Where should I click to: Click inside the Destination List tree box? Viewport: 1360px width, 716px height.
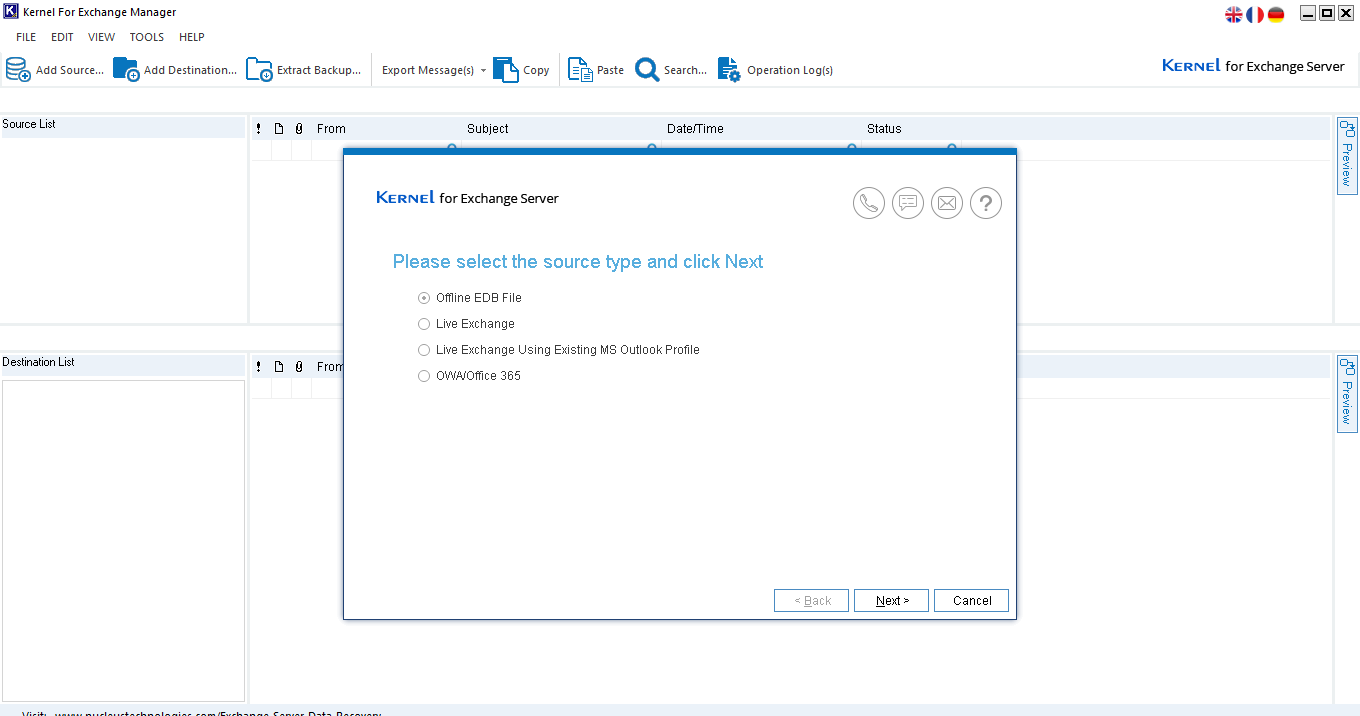pyautogui.click(x=123, y=540)
